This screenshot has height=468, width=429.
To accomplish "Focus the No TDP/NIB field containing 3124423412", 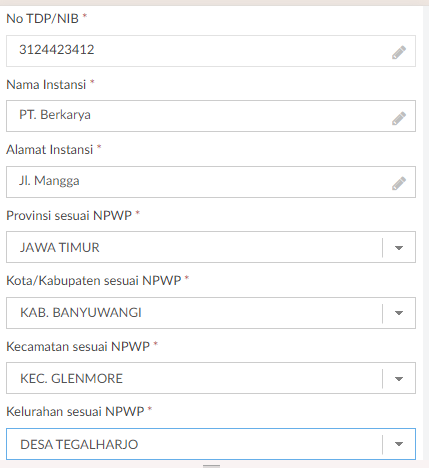I will coord(211,51).
